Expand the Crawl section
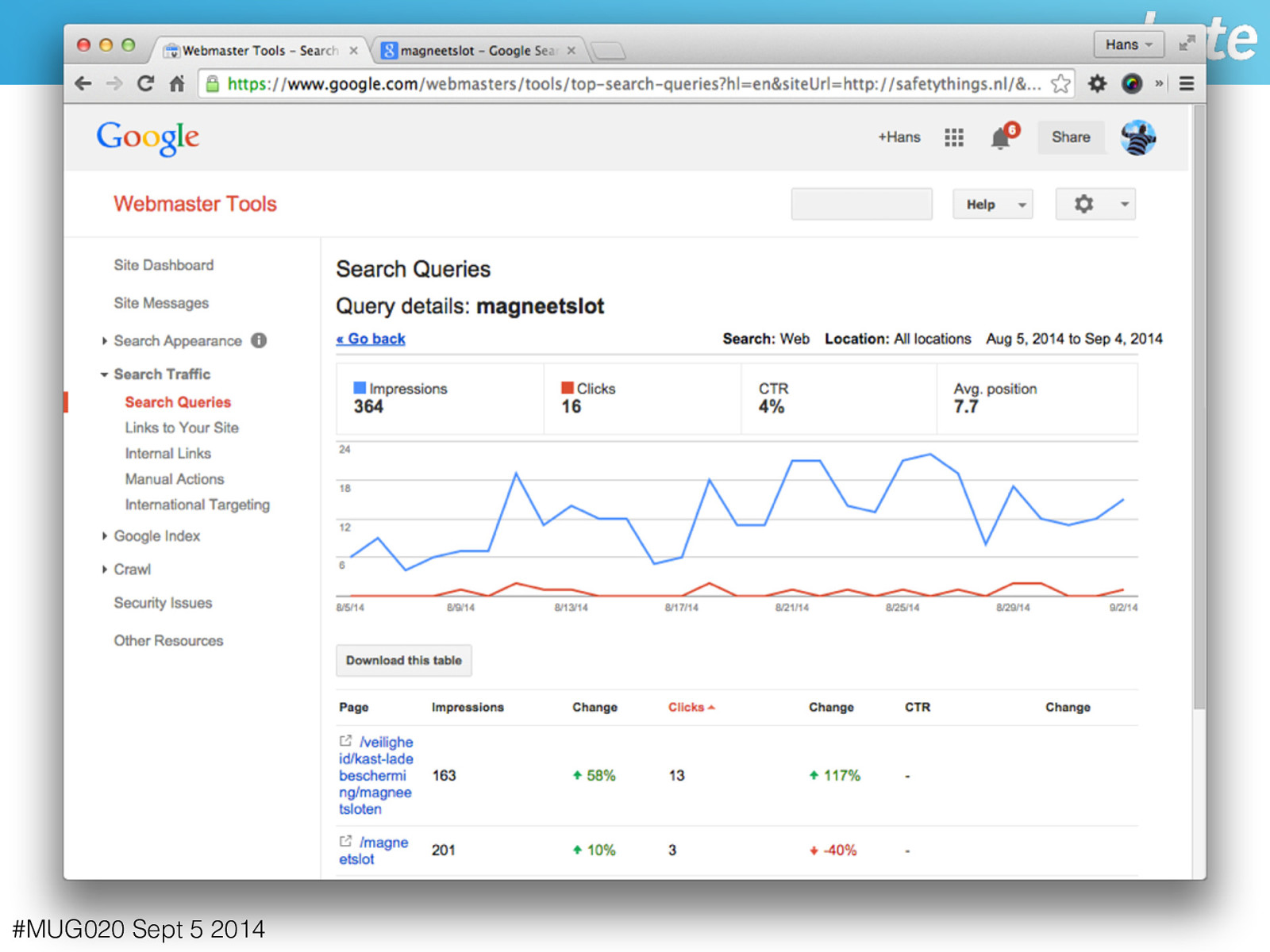This screenshot has height=952, width=1270. pos(104,570)
